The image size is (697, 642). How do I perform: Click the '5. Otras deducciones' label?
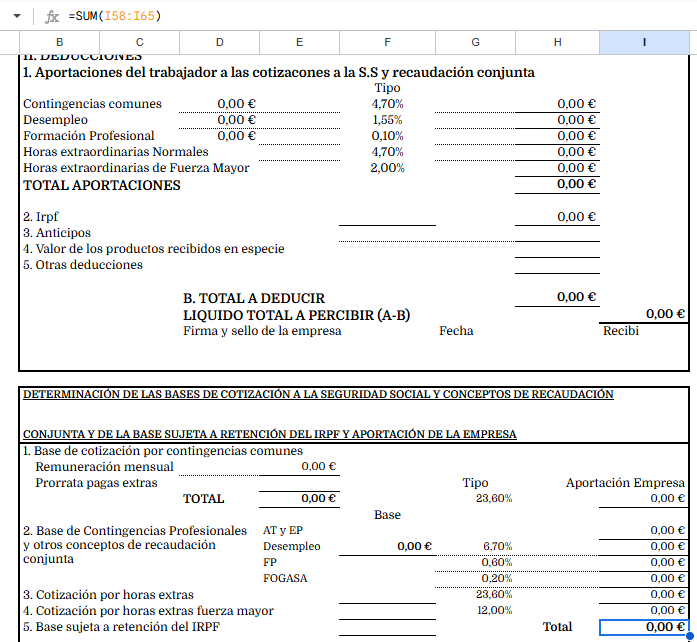83,265
